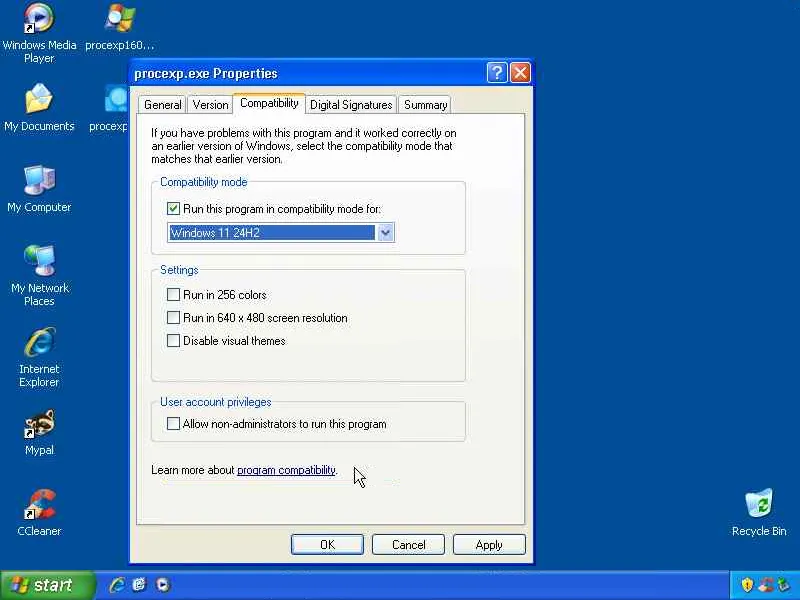Open the Recycle Bin

[759, 512]
